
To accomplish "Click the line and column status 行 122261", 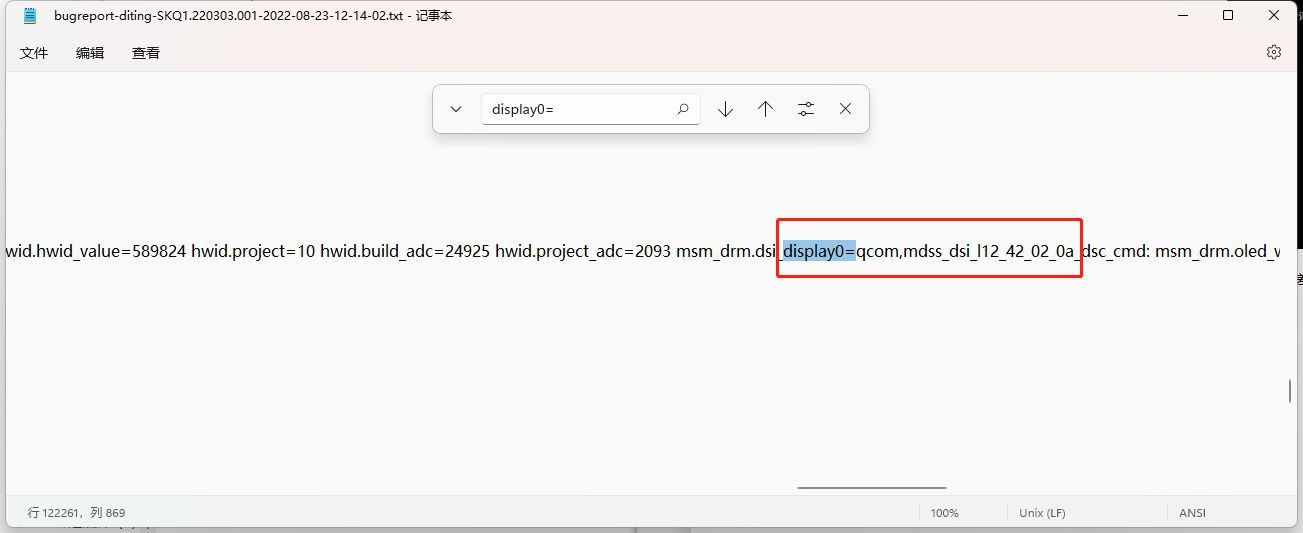I will click(76, 513).
